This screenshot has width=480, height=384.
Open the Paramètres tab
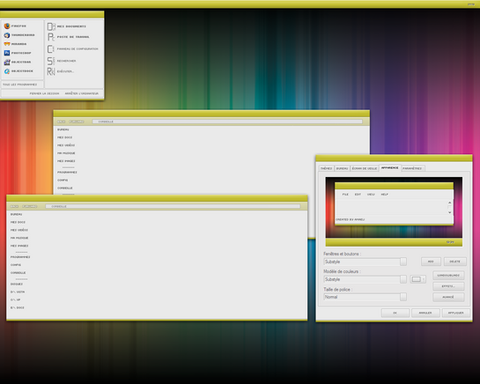(413, 168)
